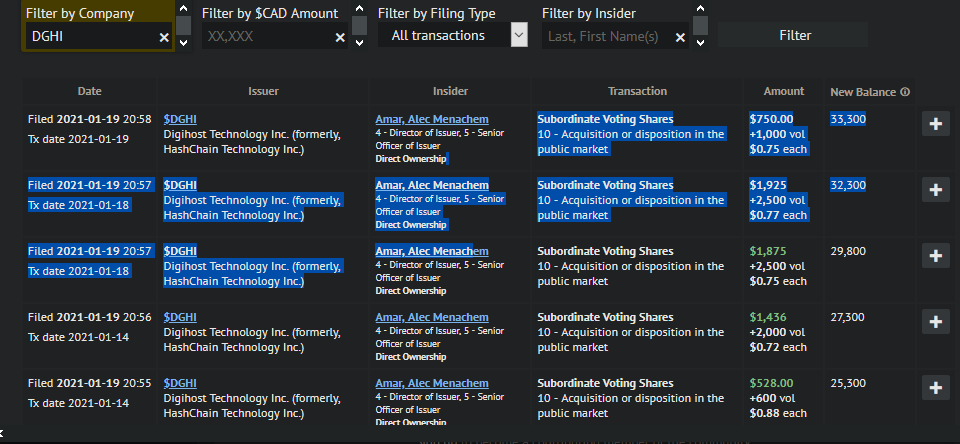Screen dimensions: 960x444
Task: Click the plus button for the 29,800 balance row
Action: tap(935, 256)
